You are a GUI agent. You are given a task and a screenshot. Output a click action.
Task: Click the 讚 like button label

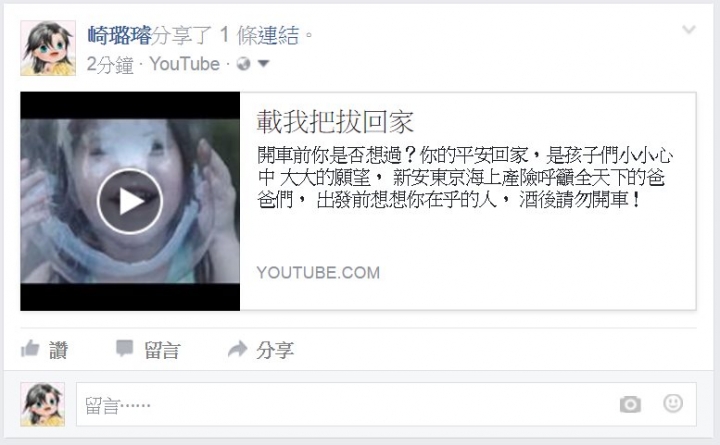tap(58, 350)
